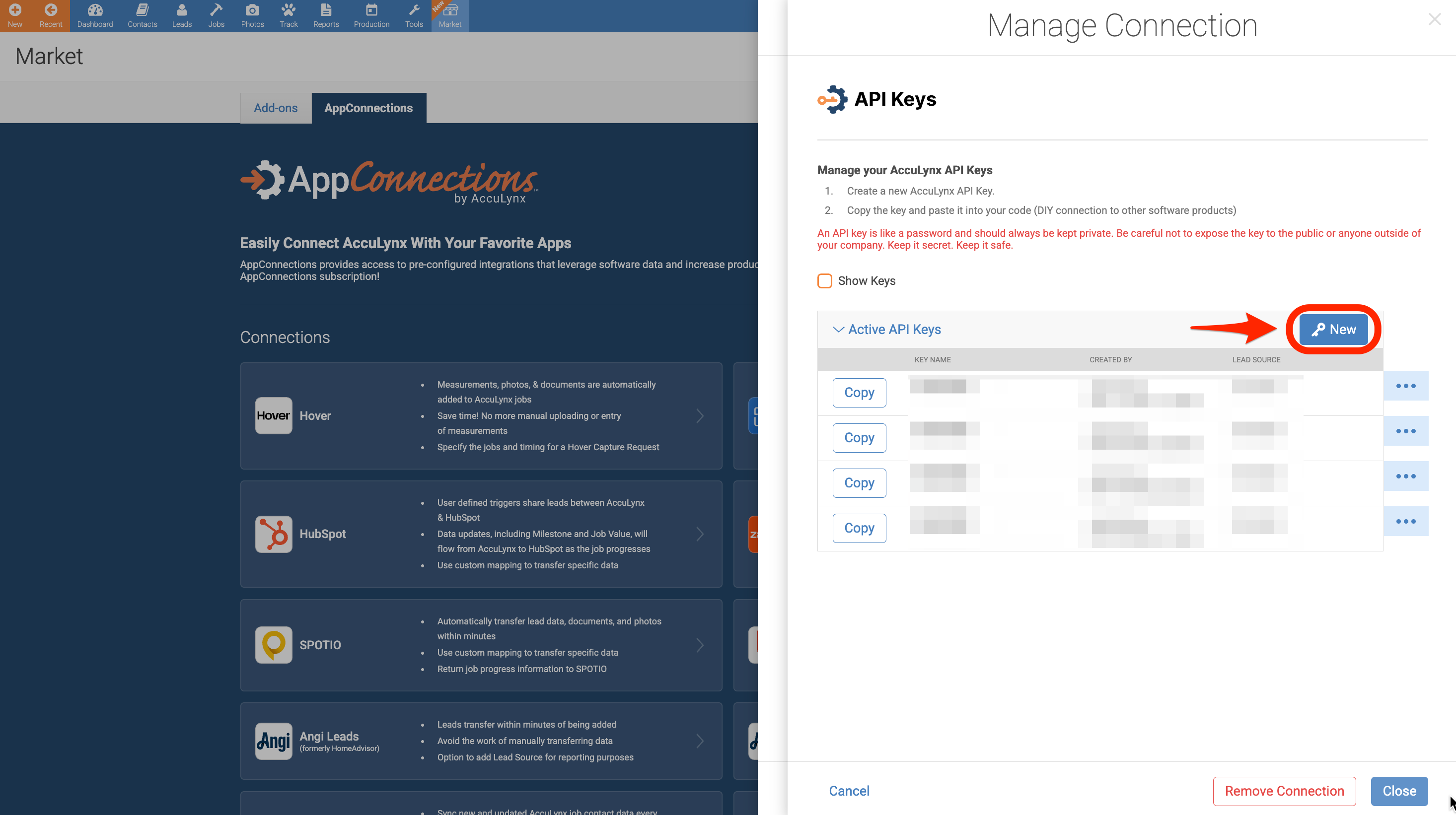Screen dimensions: 1456x815
Task: Open options menu for first API key
Action: pos(1405,386)
